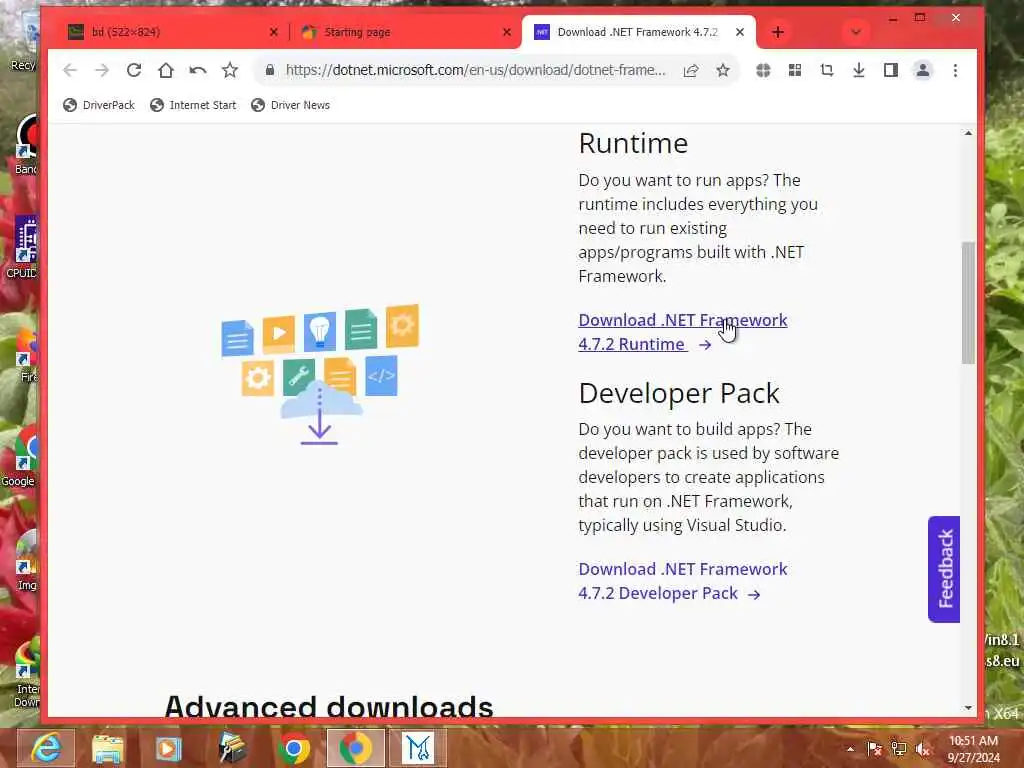This screenshot has height=768, width=1024.
Task: Open the media player taskbar icon
Action: pyautogui.click(x=168, y=748)
